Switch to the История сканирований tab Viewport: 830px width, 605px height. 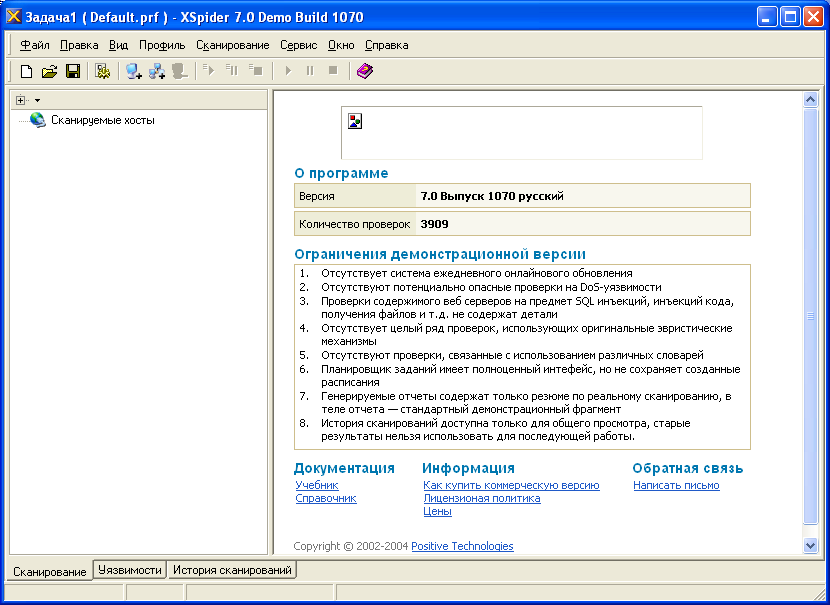click(232, 570)
